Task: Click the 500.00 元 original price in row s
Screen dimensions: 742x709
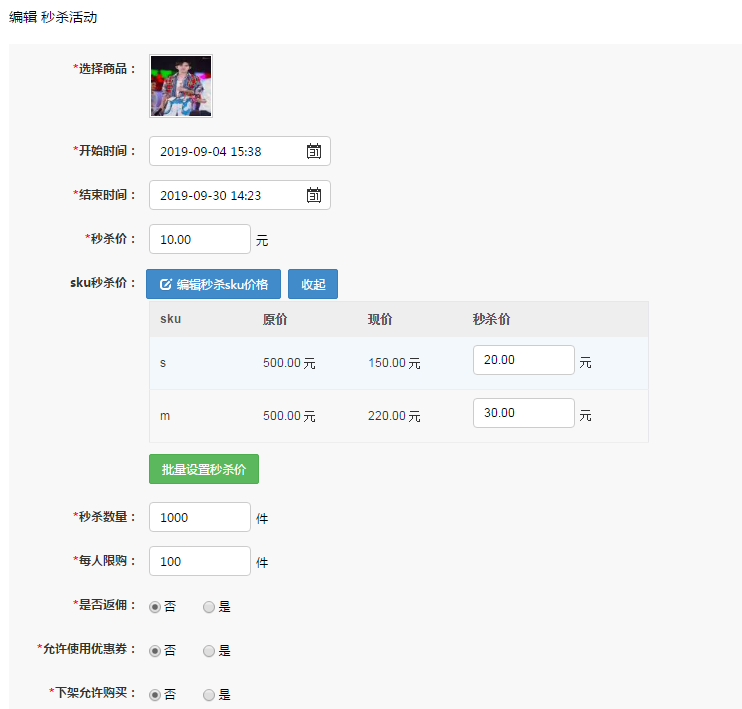Action: click(289, 363)
